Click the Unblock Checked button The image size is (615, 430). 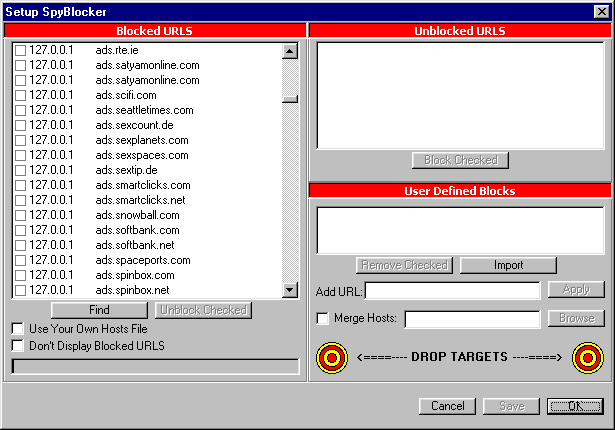click(204, 310)
